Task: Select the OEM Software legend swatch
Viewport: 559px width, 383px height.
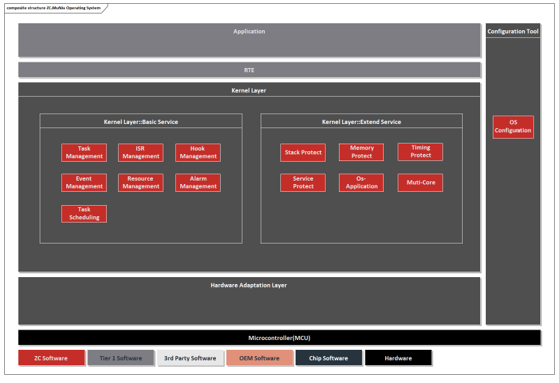Action: pos(260,358)
